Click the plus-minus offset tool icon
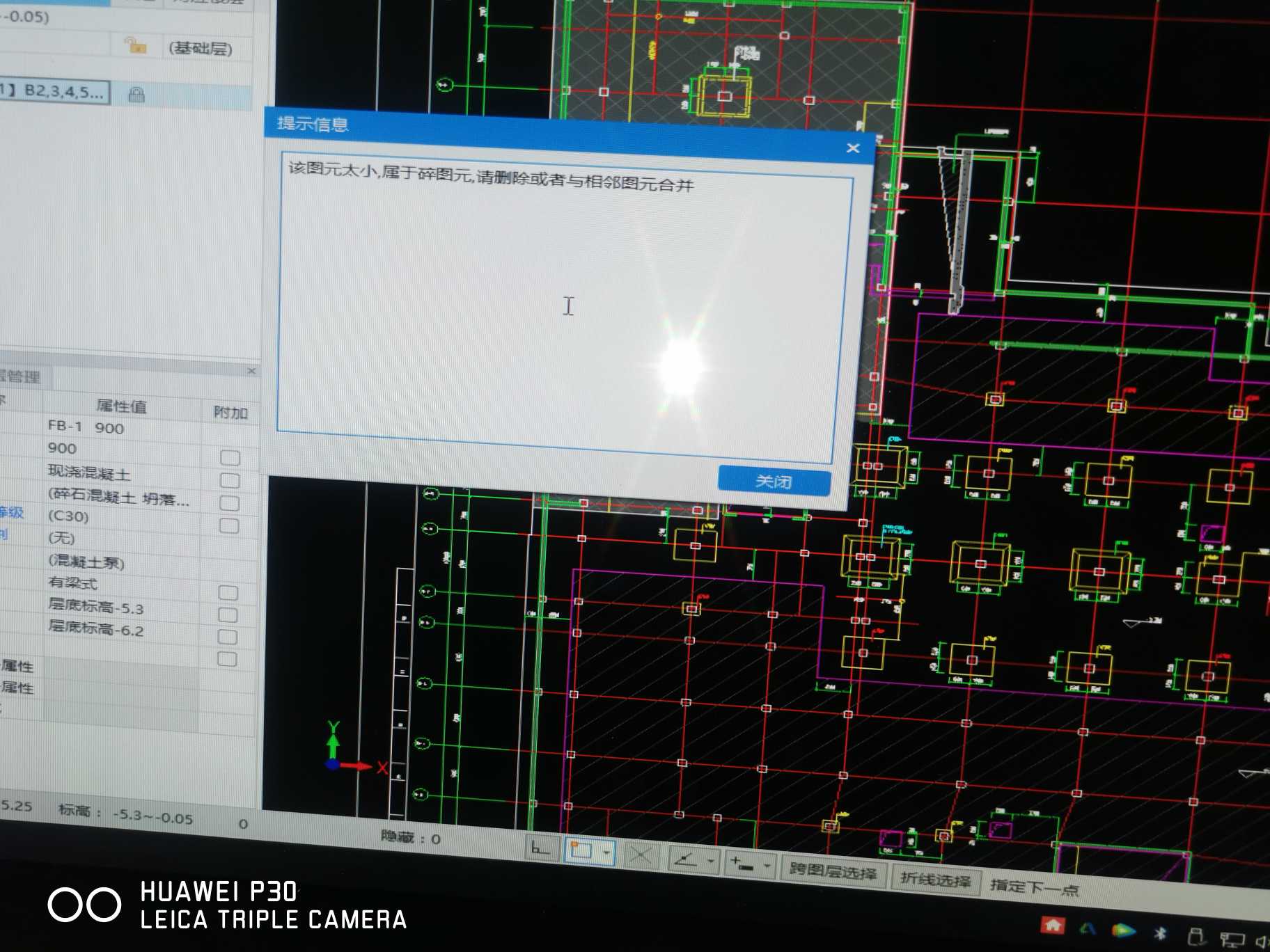Screen dimensions: 1270x952 pyautogui.click(x=741, y=864)
